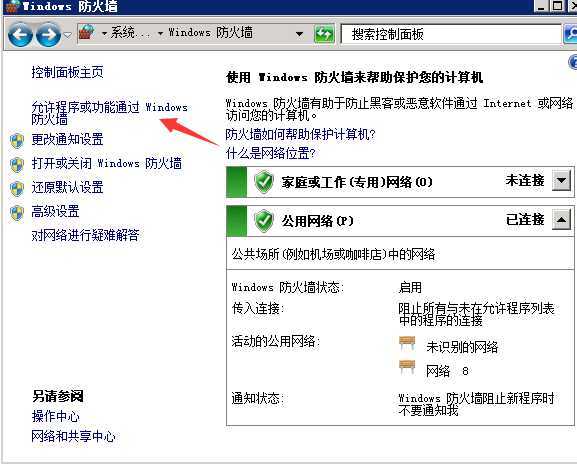The height and width of the screenshot is (464, 577).
Task: Collapse the 公用网络 section arrow
Action: pyautogui.click(x=561, y=220)
